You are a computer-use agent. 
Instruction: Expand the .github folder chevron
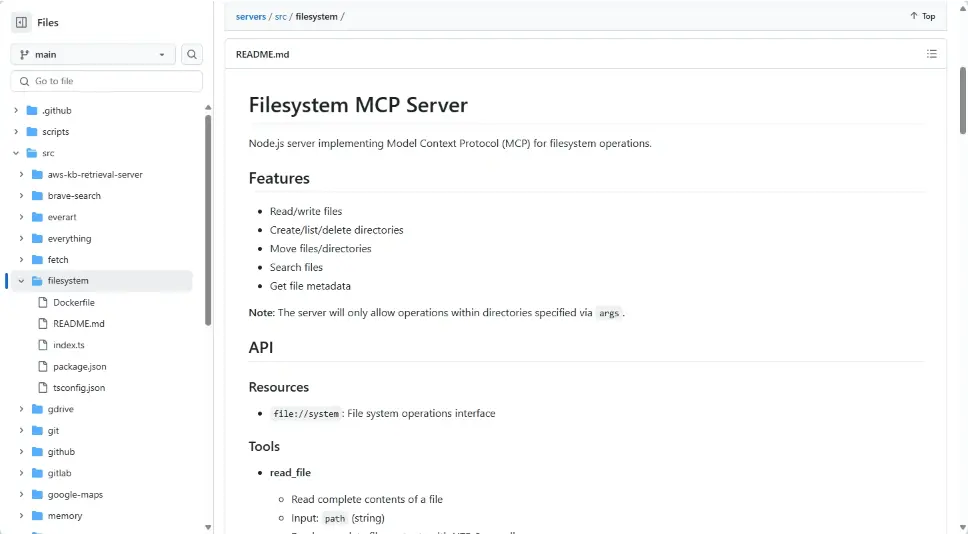pos(16,111)
